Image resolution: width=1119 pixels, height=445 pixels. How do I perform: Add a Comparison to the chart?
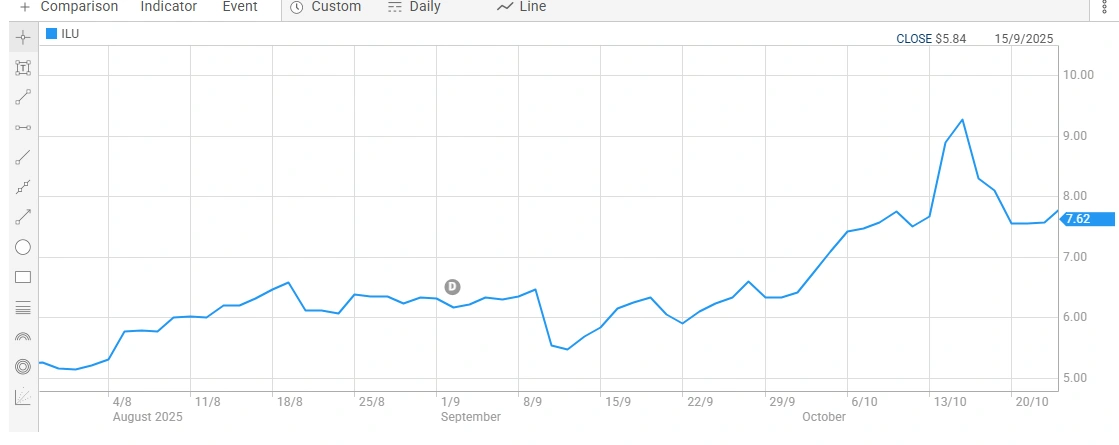69,7
